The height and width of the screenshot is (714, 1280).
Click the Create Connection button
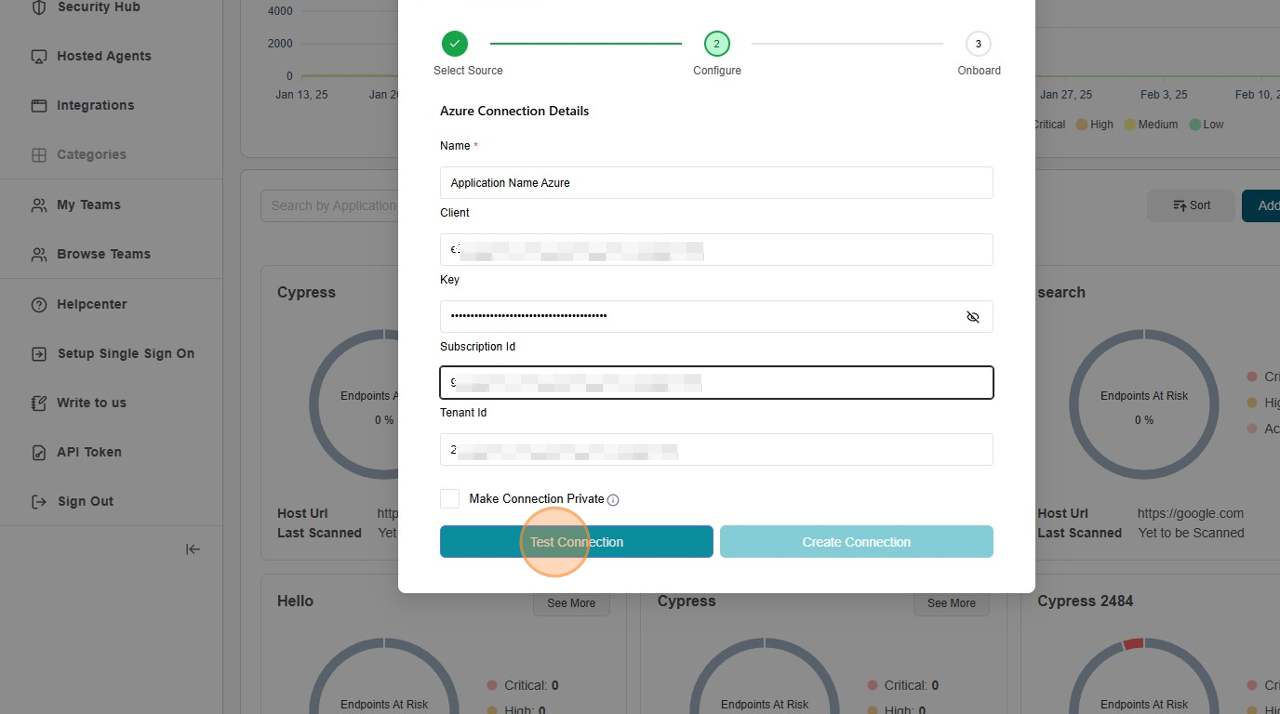pos(856,542)
